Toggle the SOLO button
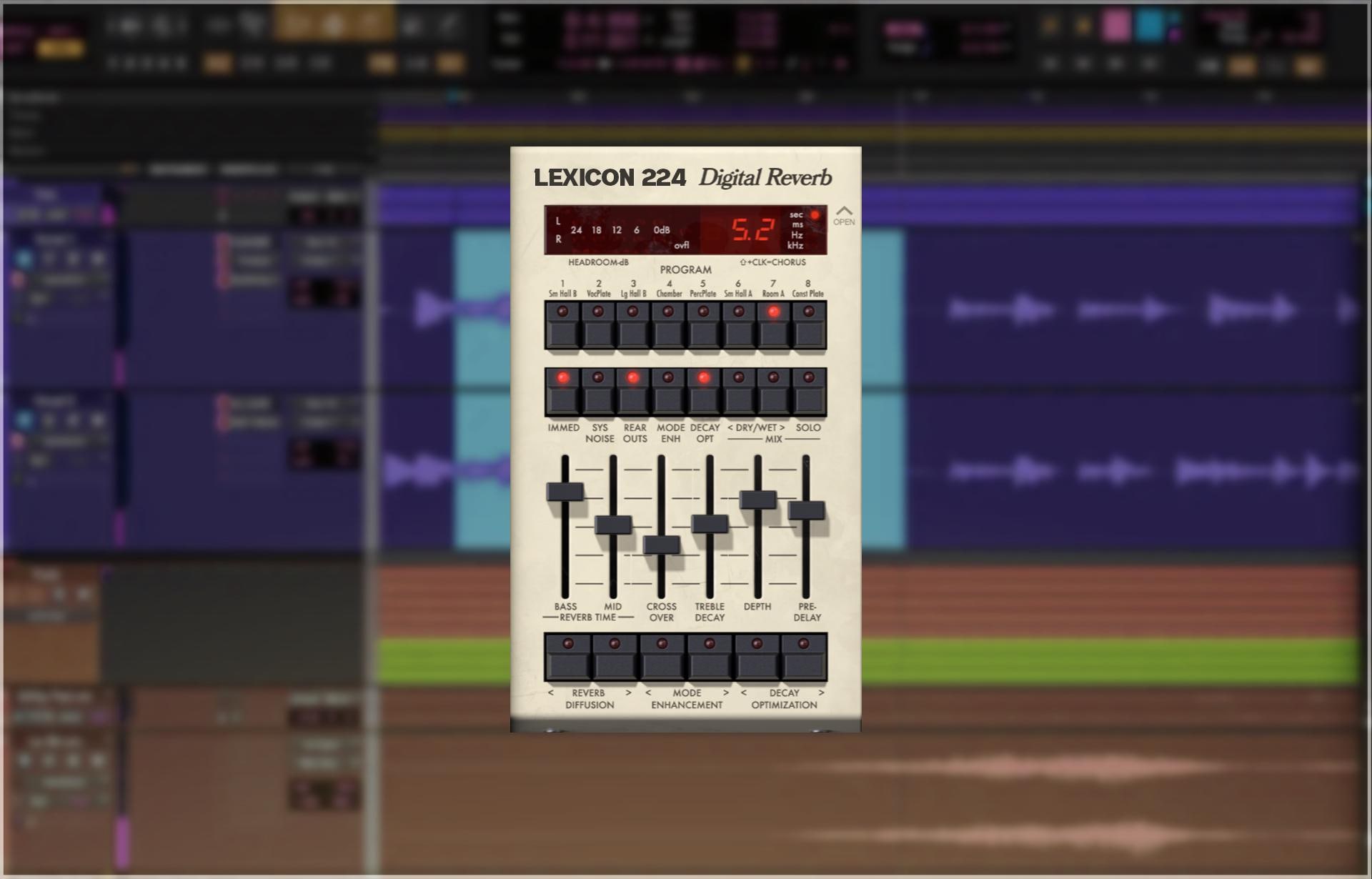The height and width of the screenshot is (879, 1372). tap(808, 392)
